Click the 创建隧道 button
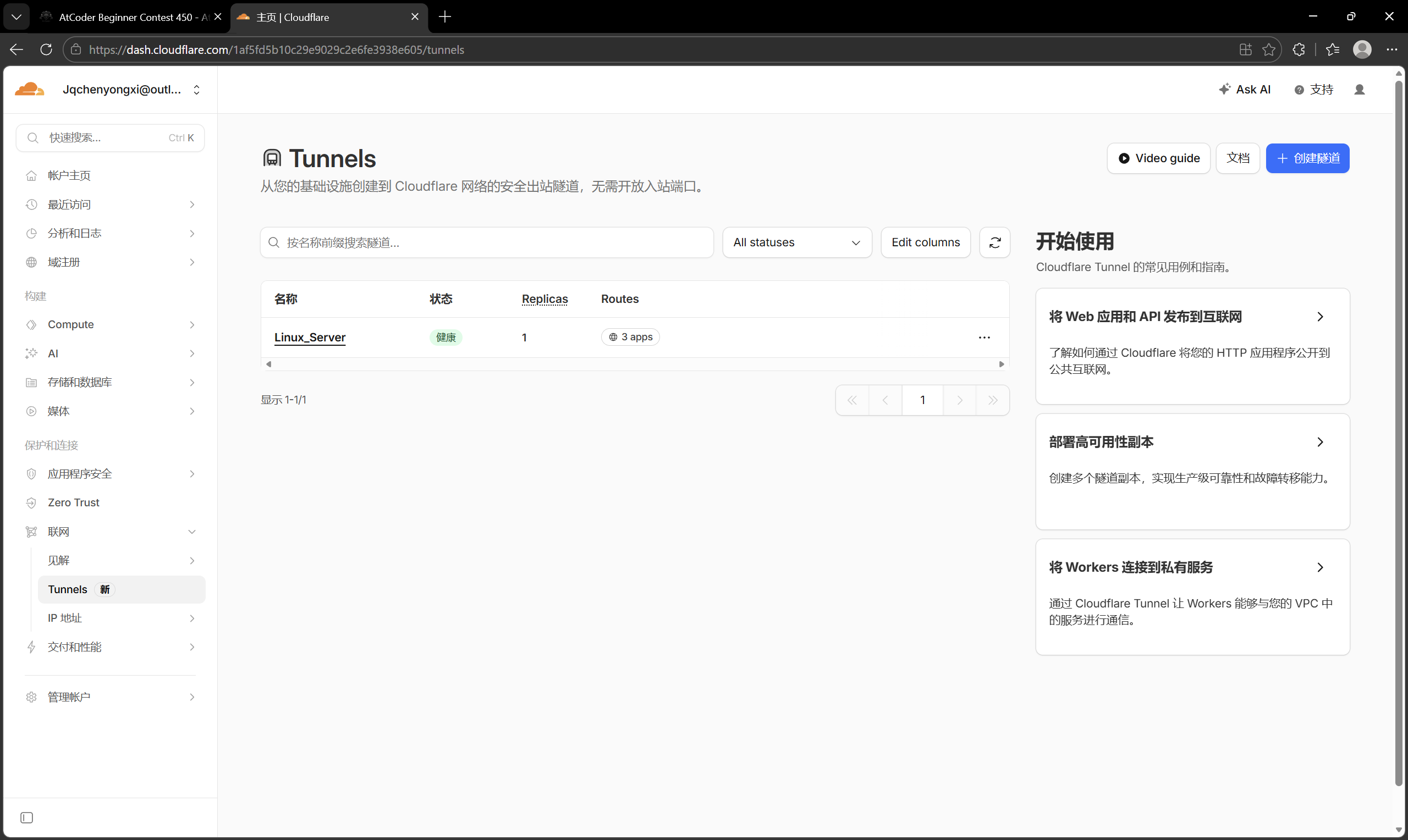Viewport: 1408px width, 840px height. (x=1307, y=158)
